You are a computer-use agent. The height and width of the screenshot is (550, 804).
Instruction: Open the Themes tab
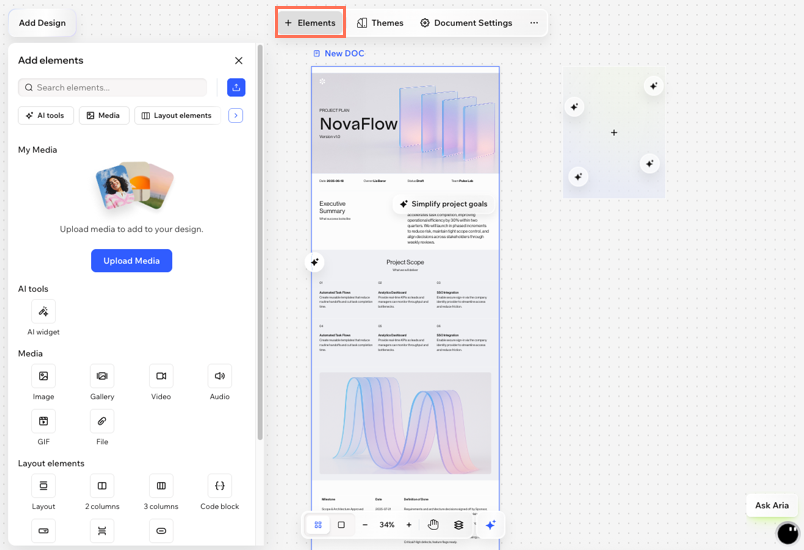(x=380, y=23)
